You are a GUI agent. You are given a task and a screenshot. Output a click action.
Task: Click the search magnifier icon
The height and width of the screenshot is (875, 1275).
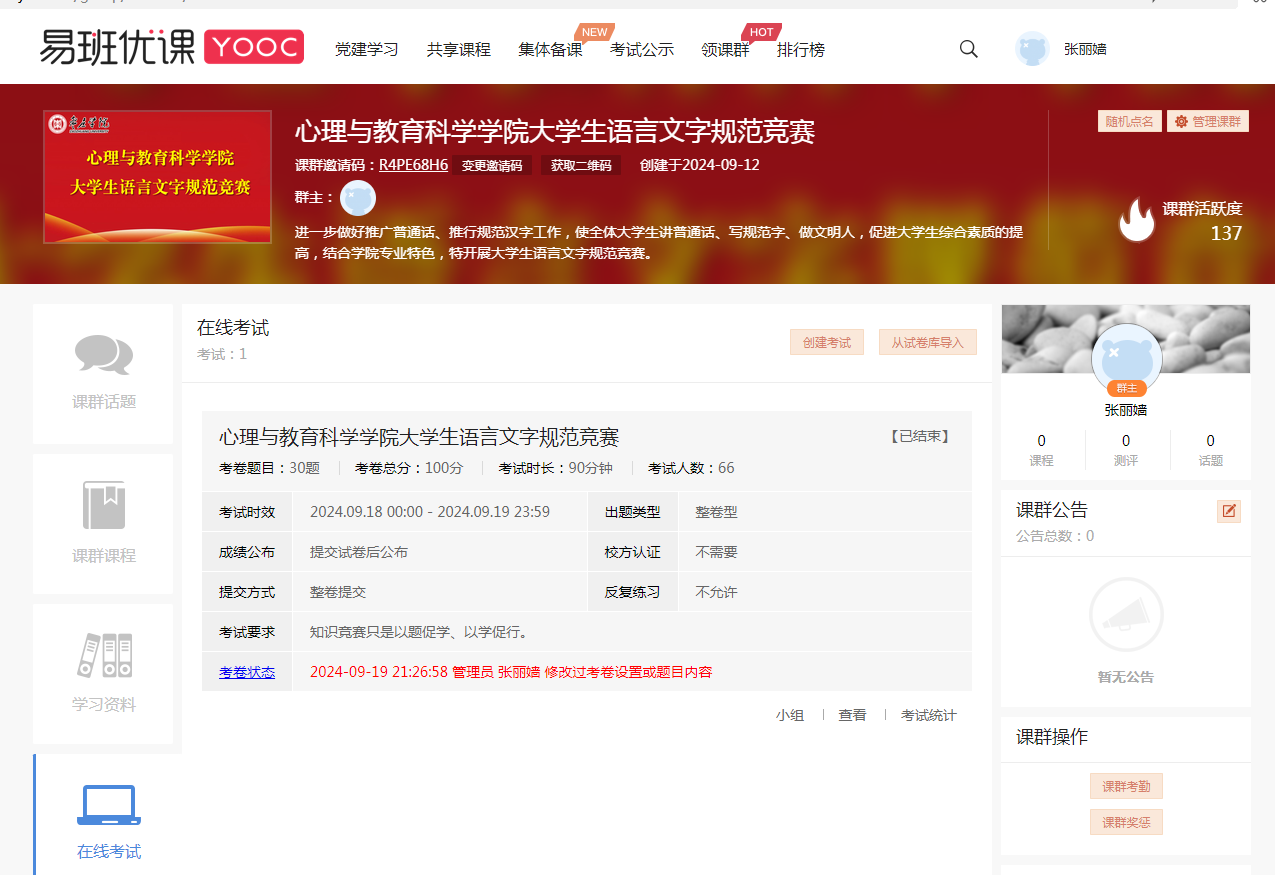[967, 48]
